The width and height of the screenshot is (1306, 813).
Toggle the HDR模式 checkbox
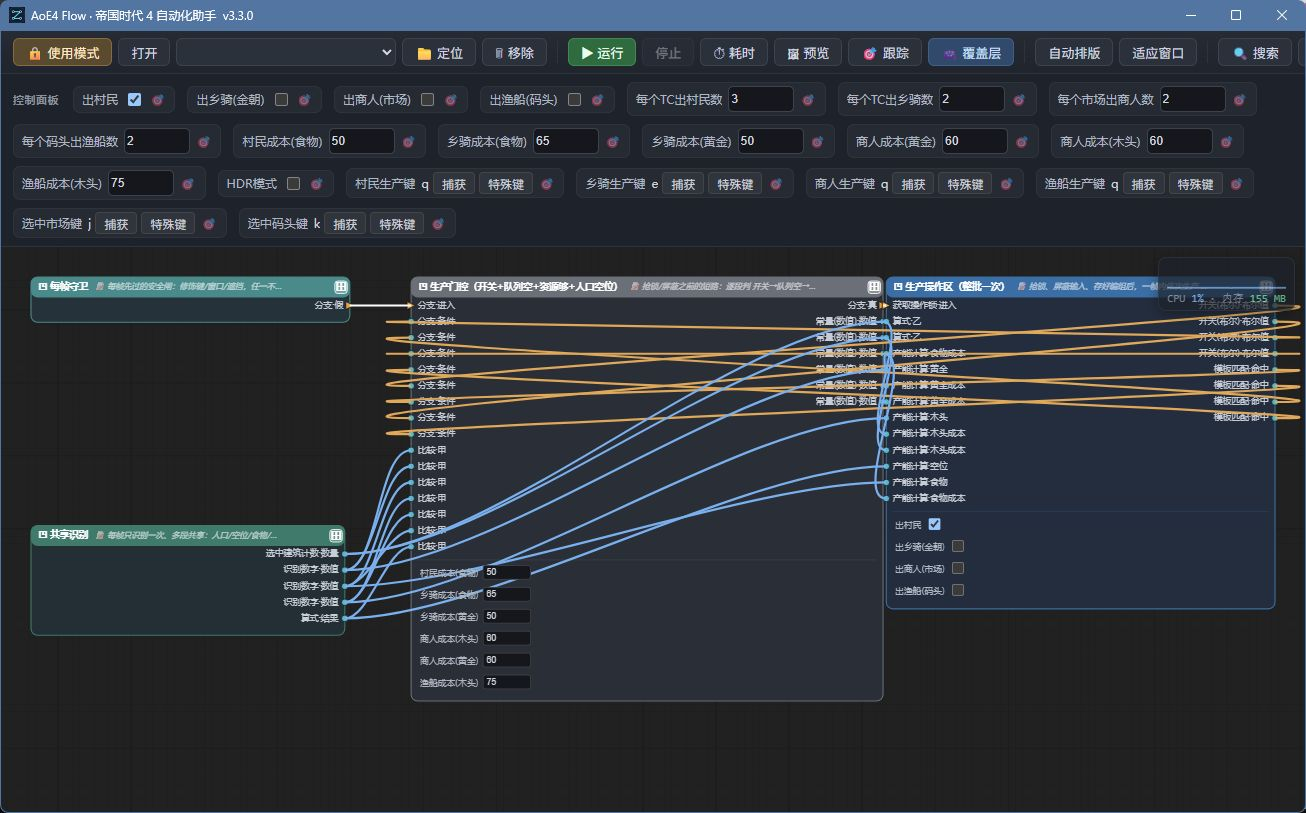(x=293, y=184)
